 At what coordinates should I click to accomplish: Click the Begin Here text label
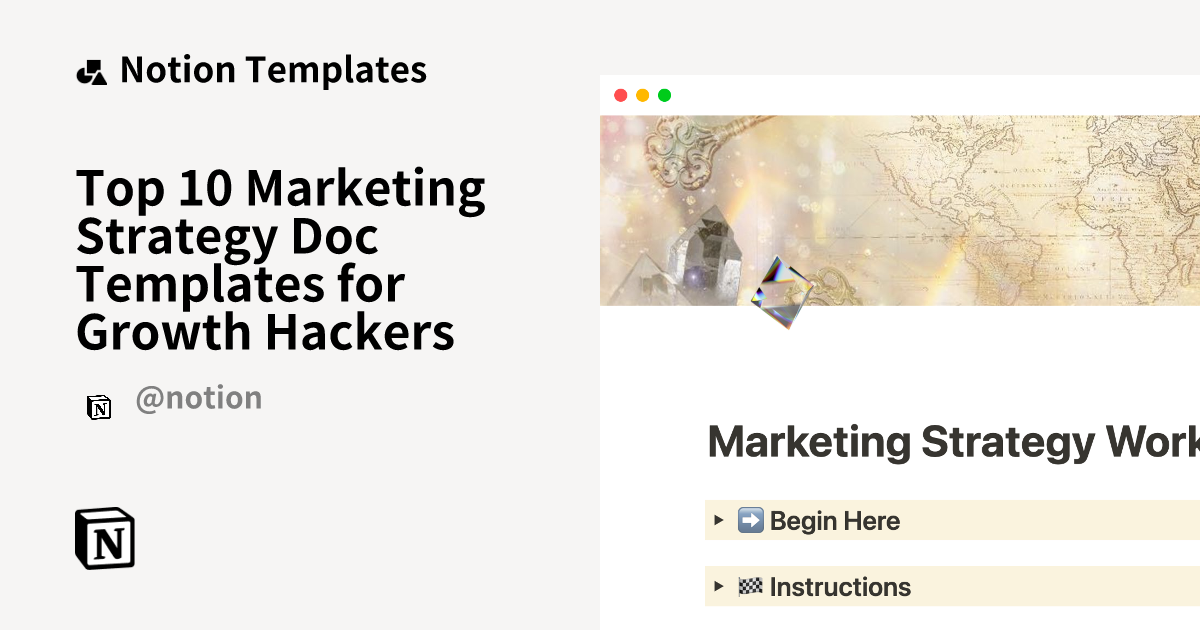(835, 520)
